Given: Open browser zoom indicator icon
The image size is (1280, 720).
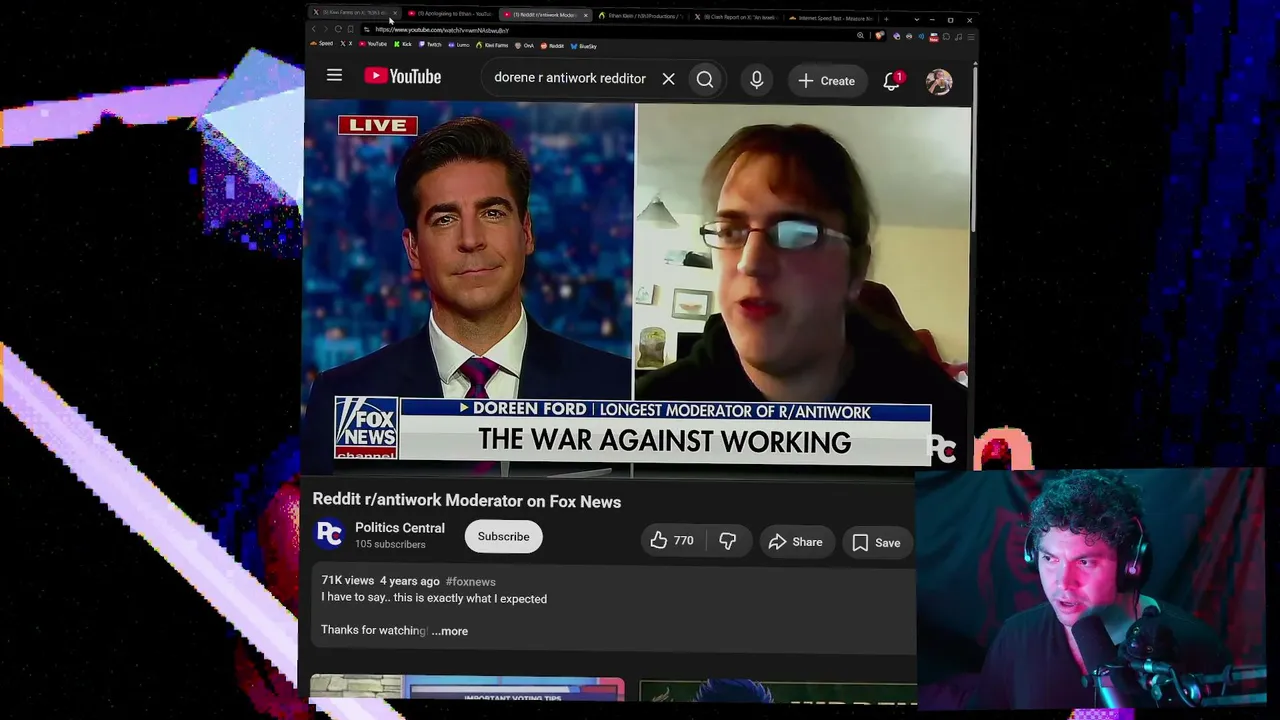Looking at the screenshot, I should (x=860, y=36).
